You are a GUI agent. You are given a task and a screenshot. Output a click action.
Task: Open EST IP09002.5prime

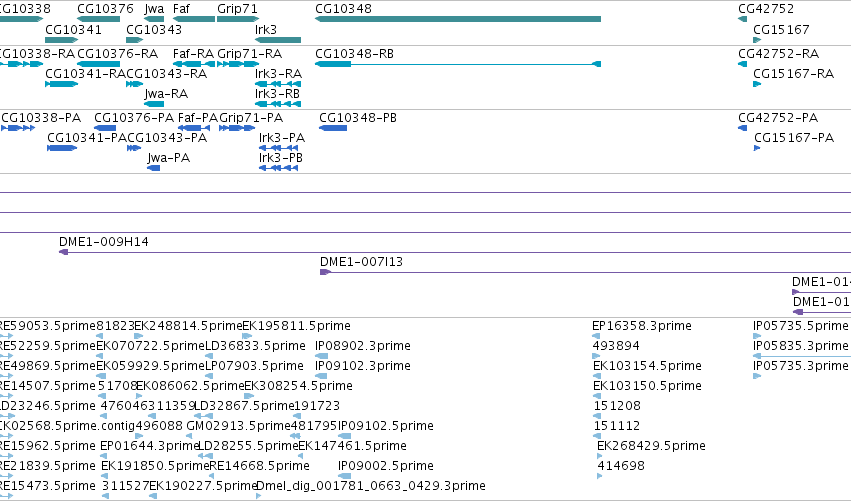[386, 466]
